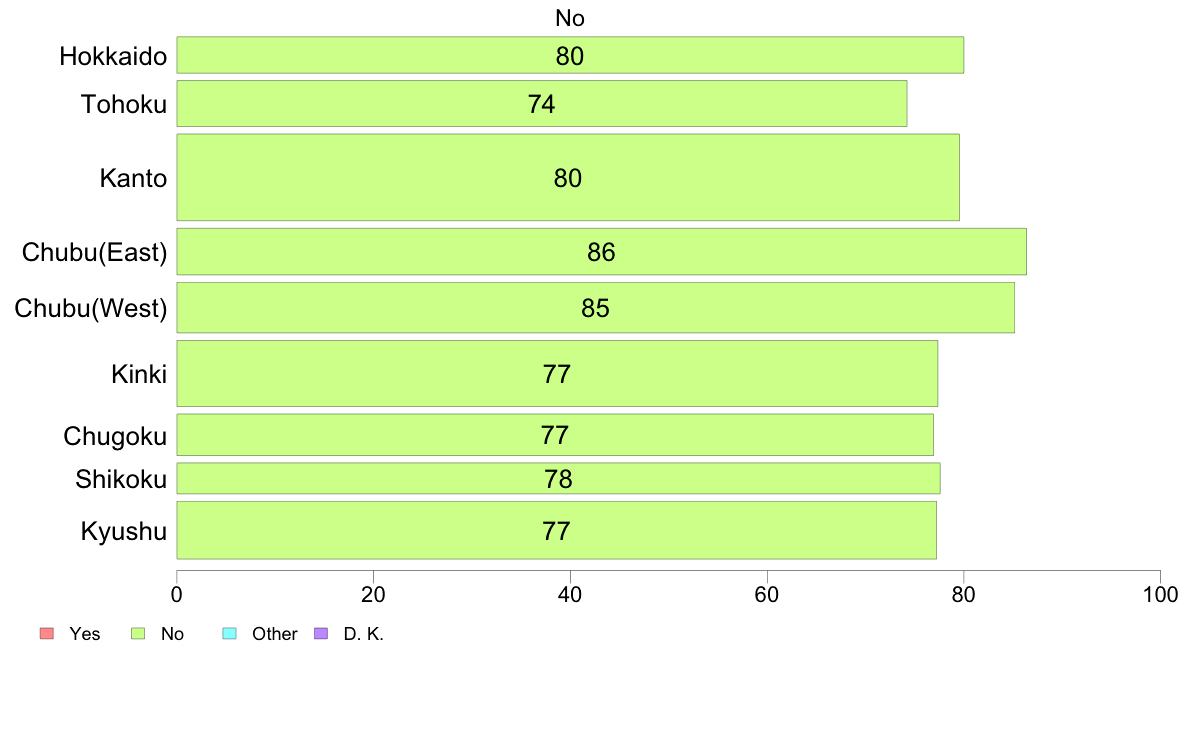Click the Chubu(West) bar showing 85
Viewport: 1188px width, 736px height.
596,308
